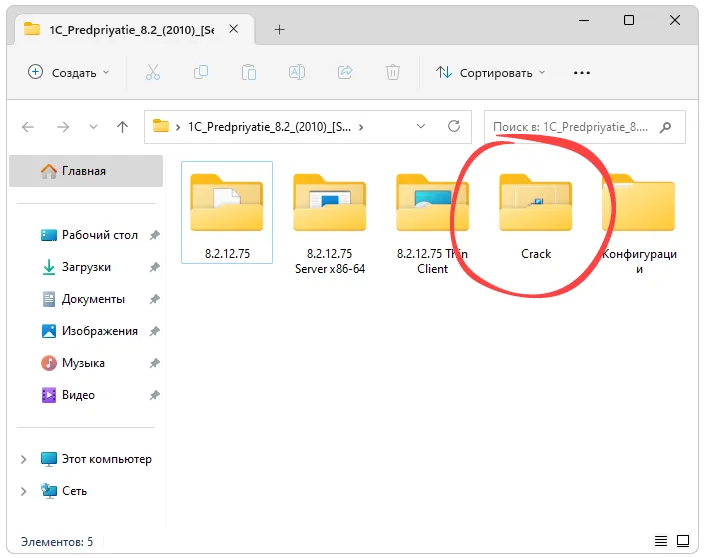The image size is (704, 558).
Task: Select the 8.2.12.75 Thin Client folder
Action: pos(432,223)
